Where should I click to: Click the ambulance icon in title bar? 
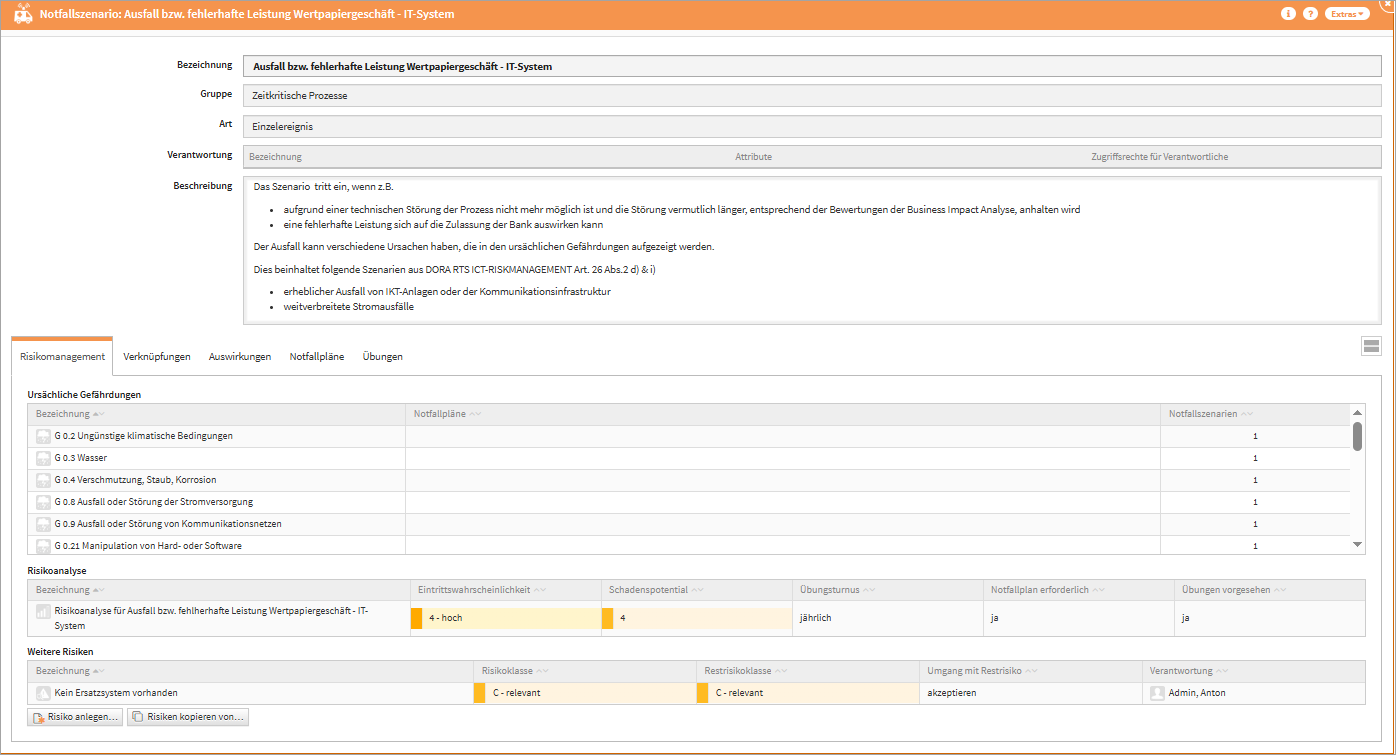point(22,15)
